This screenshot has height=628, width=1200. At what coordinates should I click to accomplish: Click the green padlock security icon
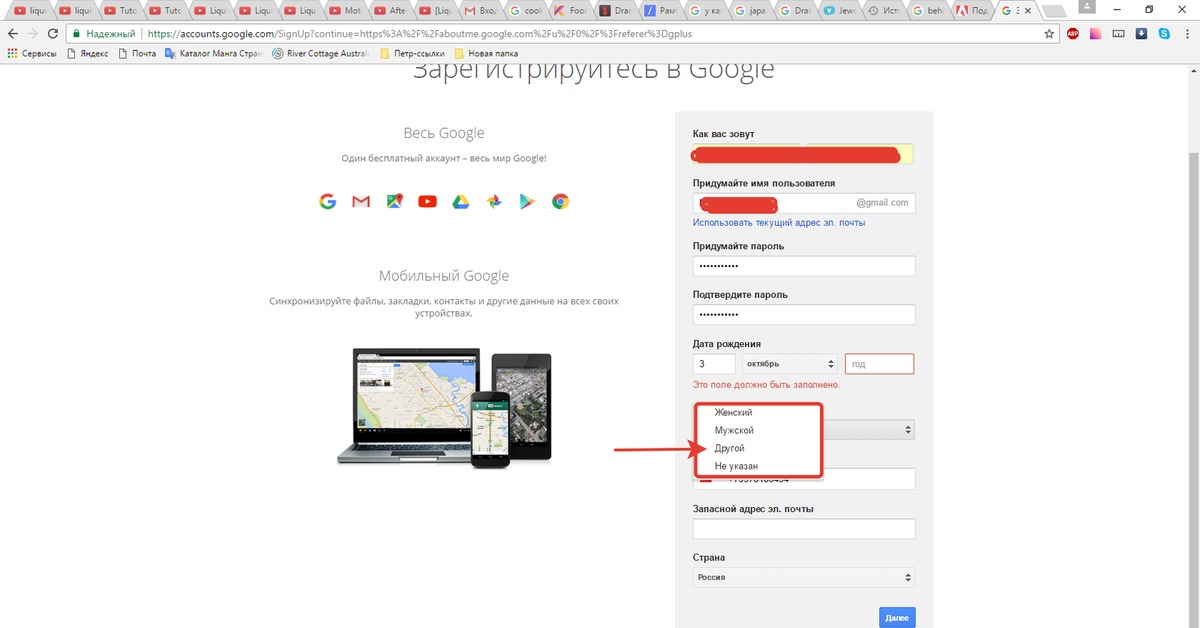(76, 33)
